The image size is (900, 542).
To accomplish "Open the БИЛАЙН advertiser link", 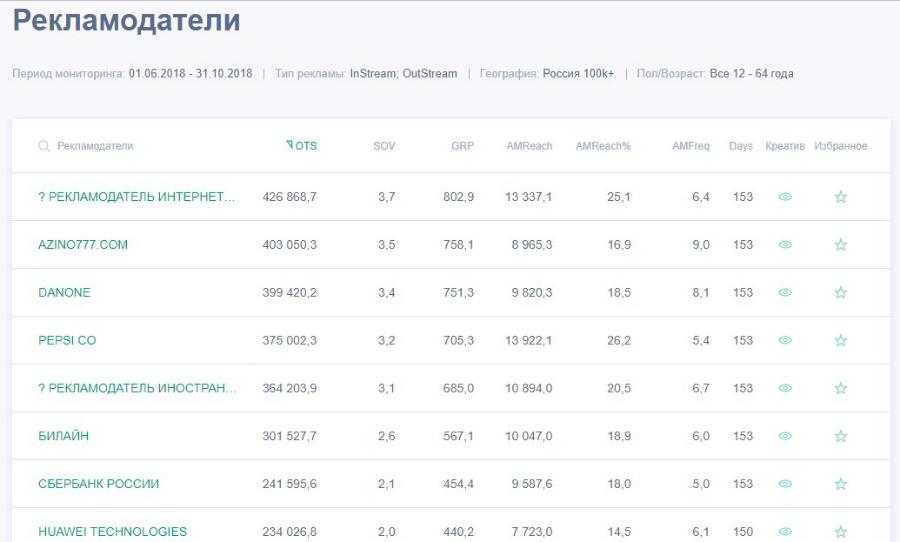I will click(x=64, y=436).
